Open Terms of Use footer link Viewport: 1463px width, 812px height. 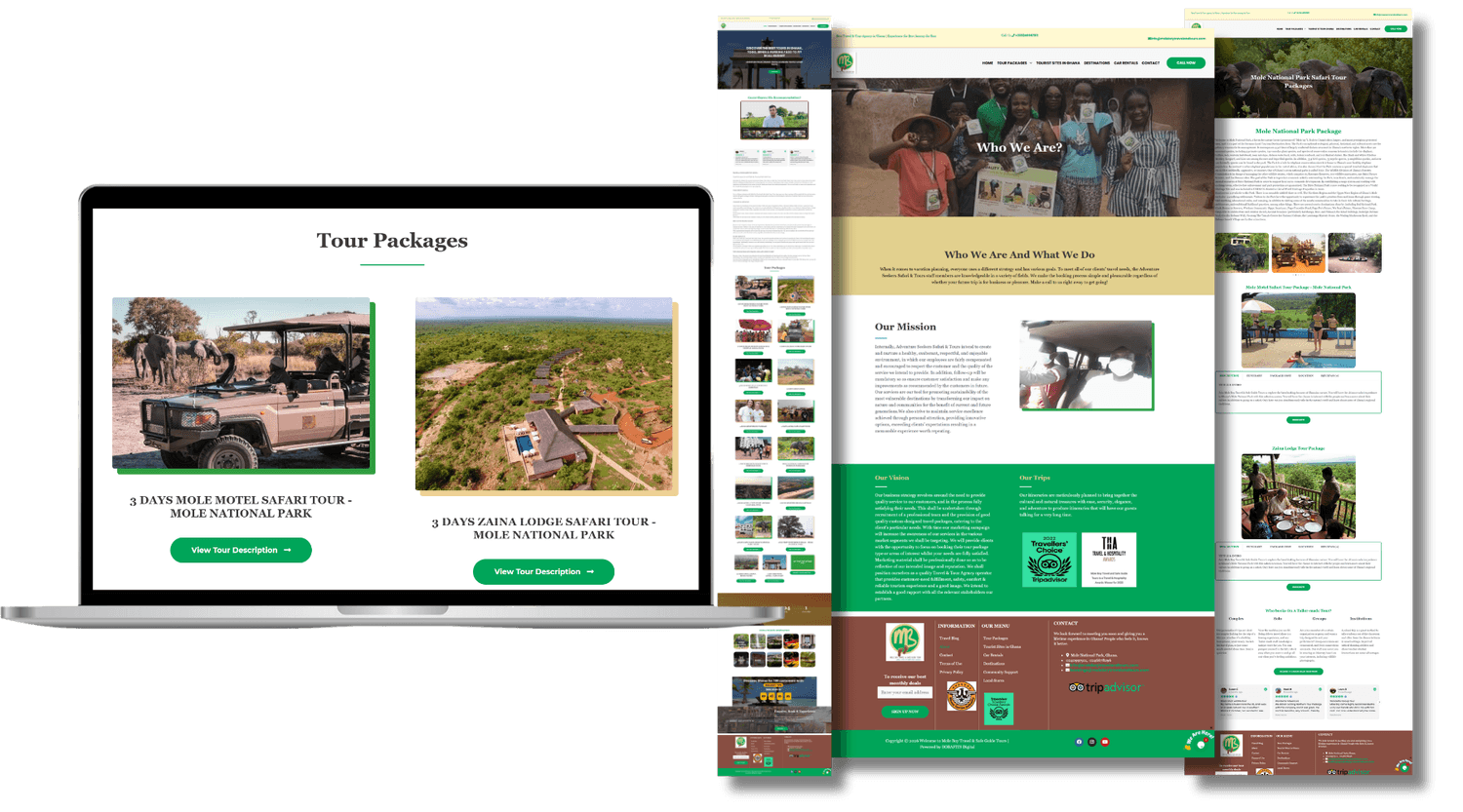(950, 664)
